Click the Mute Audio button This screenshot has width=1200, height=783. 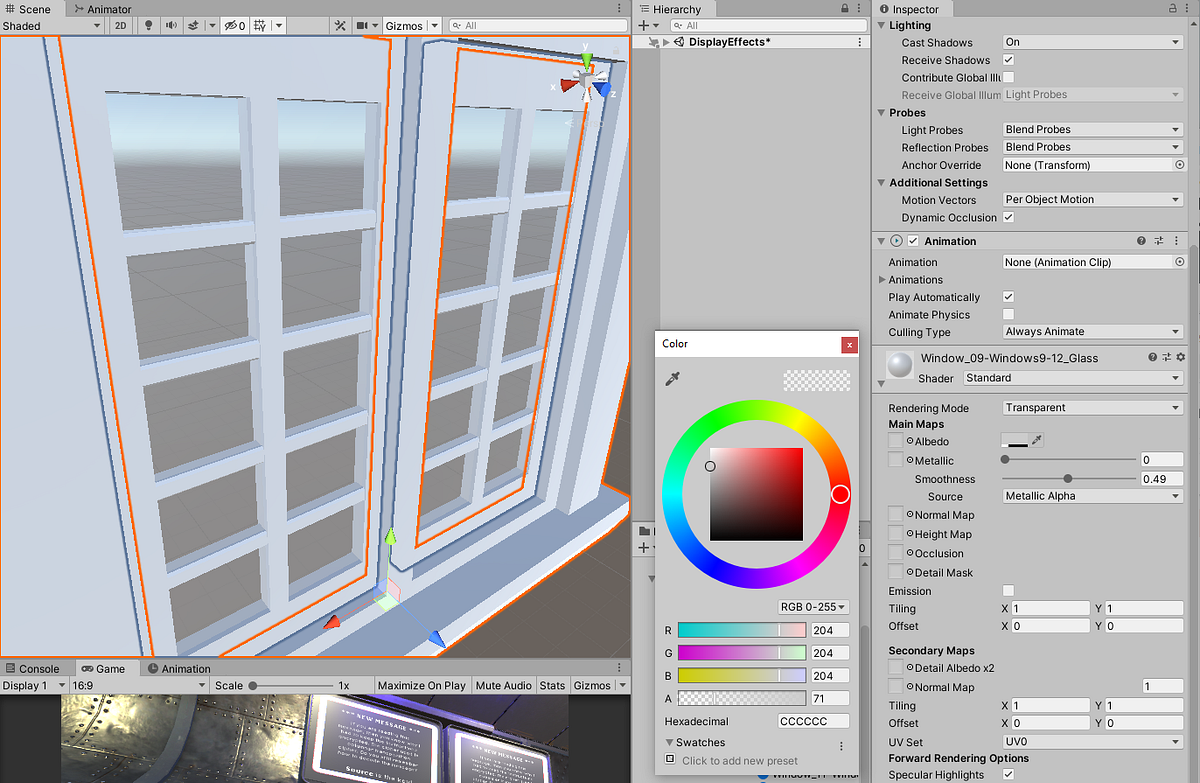(503, 685)
